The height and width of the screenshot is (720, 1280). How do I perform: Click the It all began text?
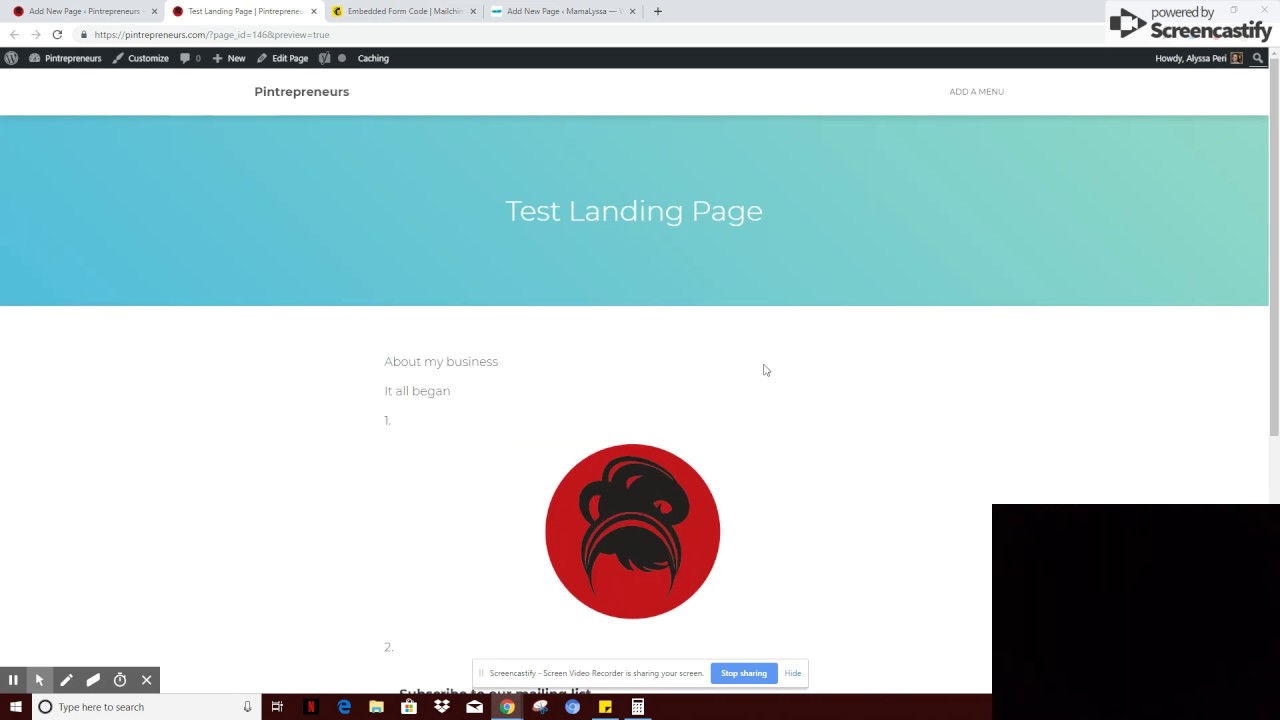[417, 391]
